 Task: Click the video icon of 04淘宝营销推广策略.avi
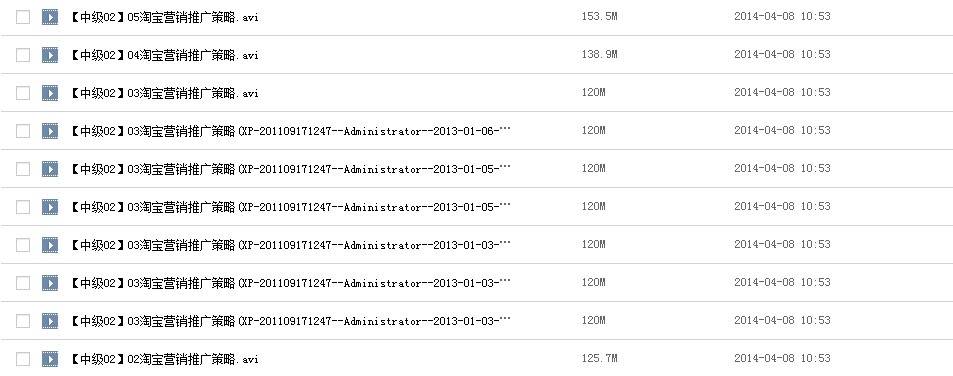pos(50,55)
